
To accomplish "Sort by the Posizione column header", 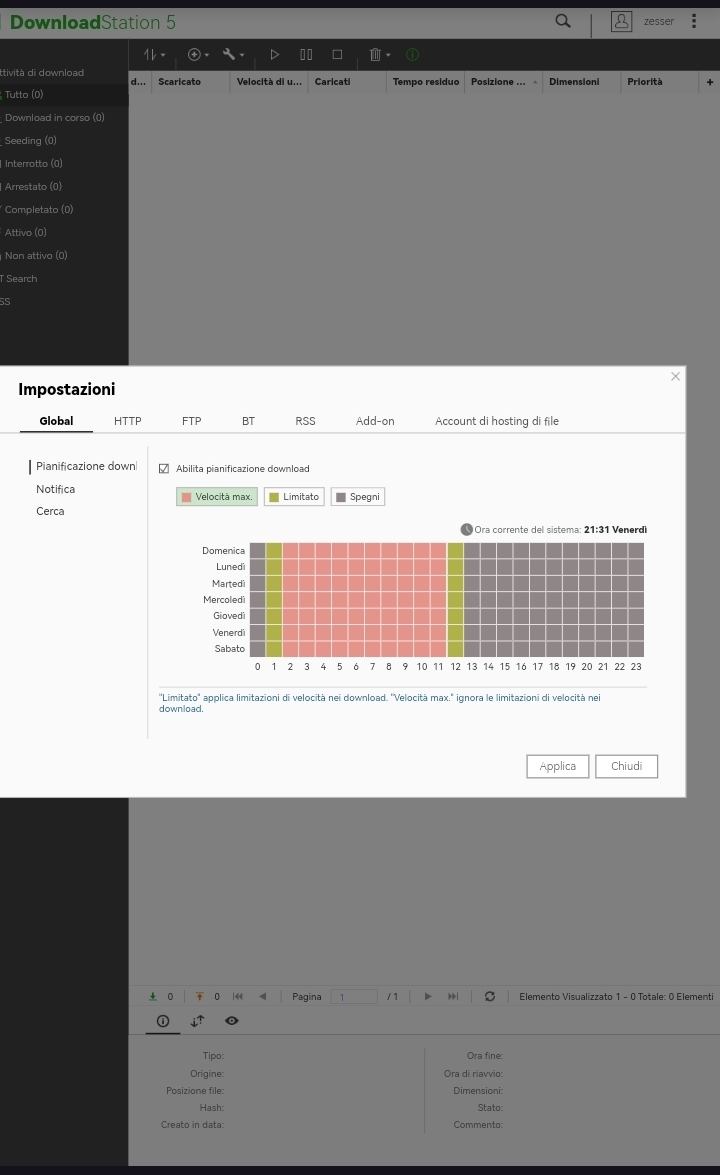I will [503, 82].
